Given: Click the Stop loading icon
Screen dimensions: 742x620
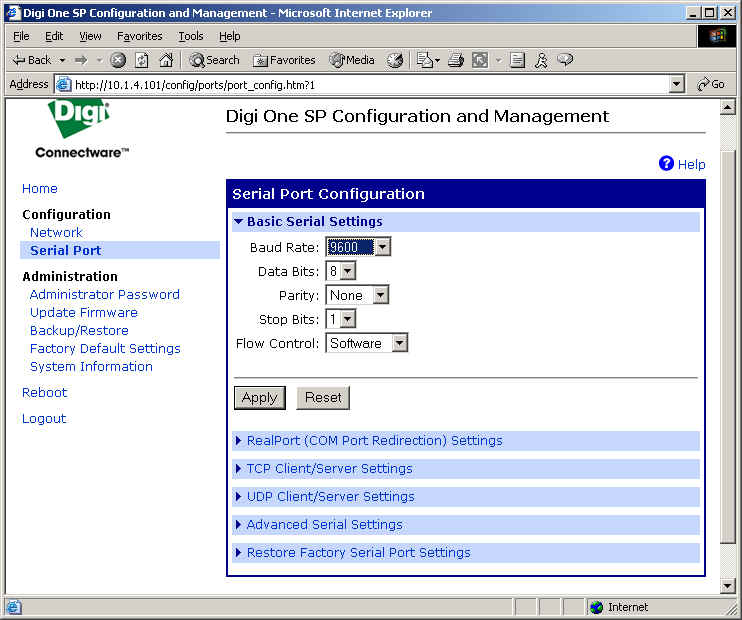Looking at the screenshot, I should (x=118, y=60).
